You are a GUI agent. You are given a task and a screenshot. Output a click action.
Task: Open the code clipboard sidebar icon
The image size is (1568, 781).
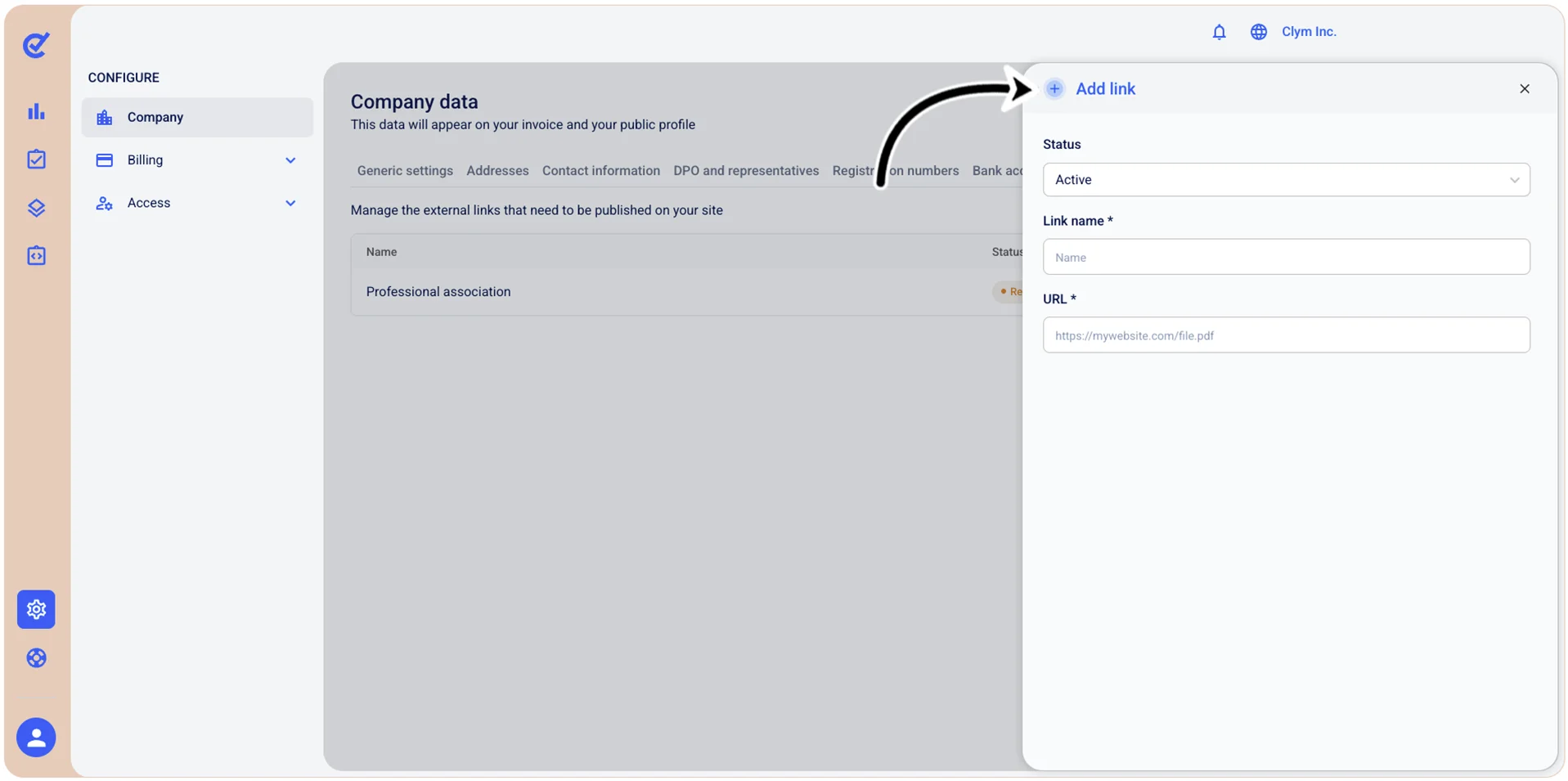[x=36, y=255]
